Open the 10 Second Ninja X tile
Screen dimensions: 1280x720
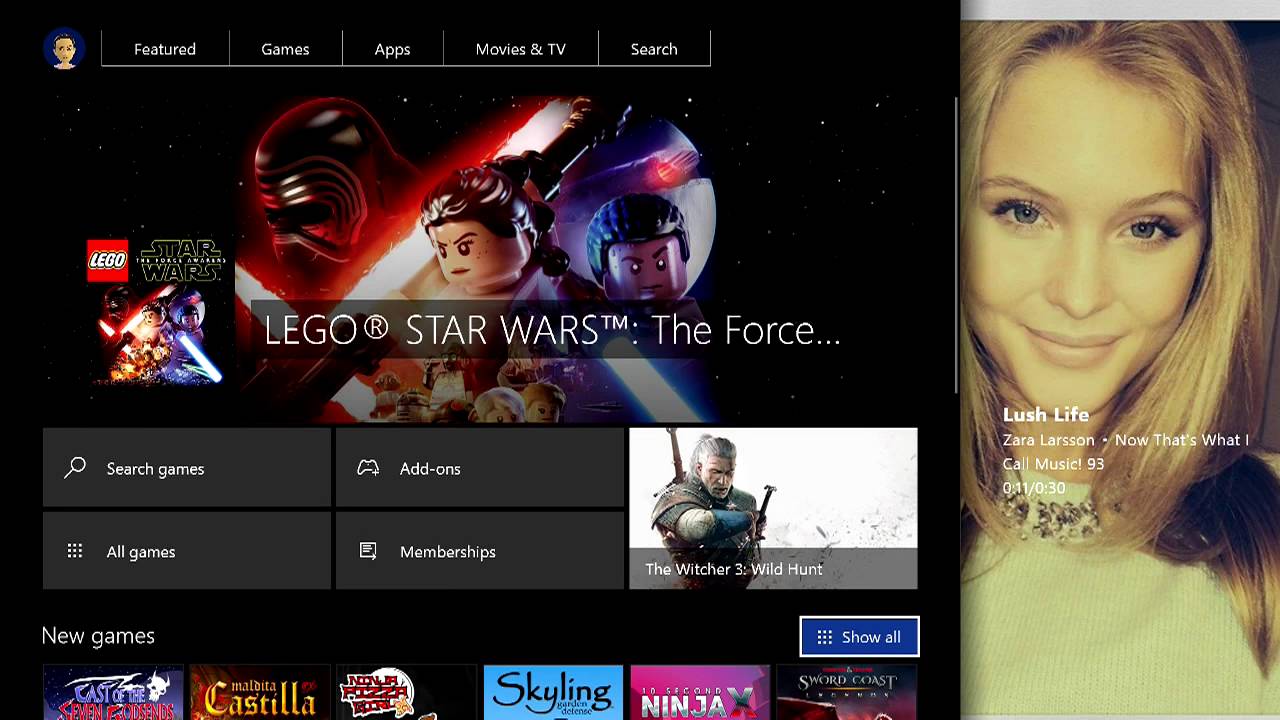pyautogui.click(x=700, y=692)
